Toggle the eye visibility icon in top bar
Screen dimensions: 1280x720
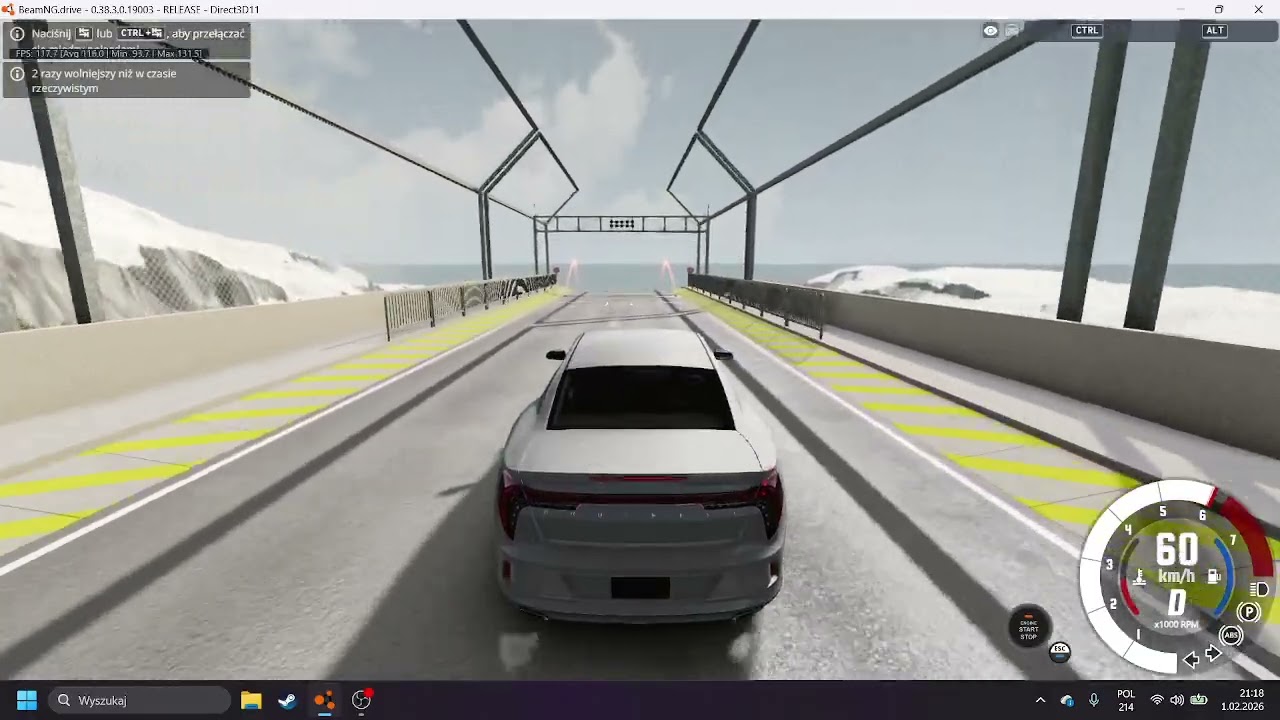[x=990, y=31]
